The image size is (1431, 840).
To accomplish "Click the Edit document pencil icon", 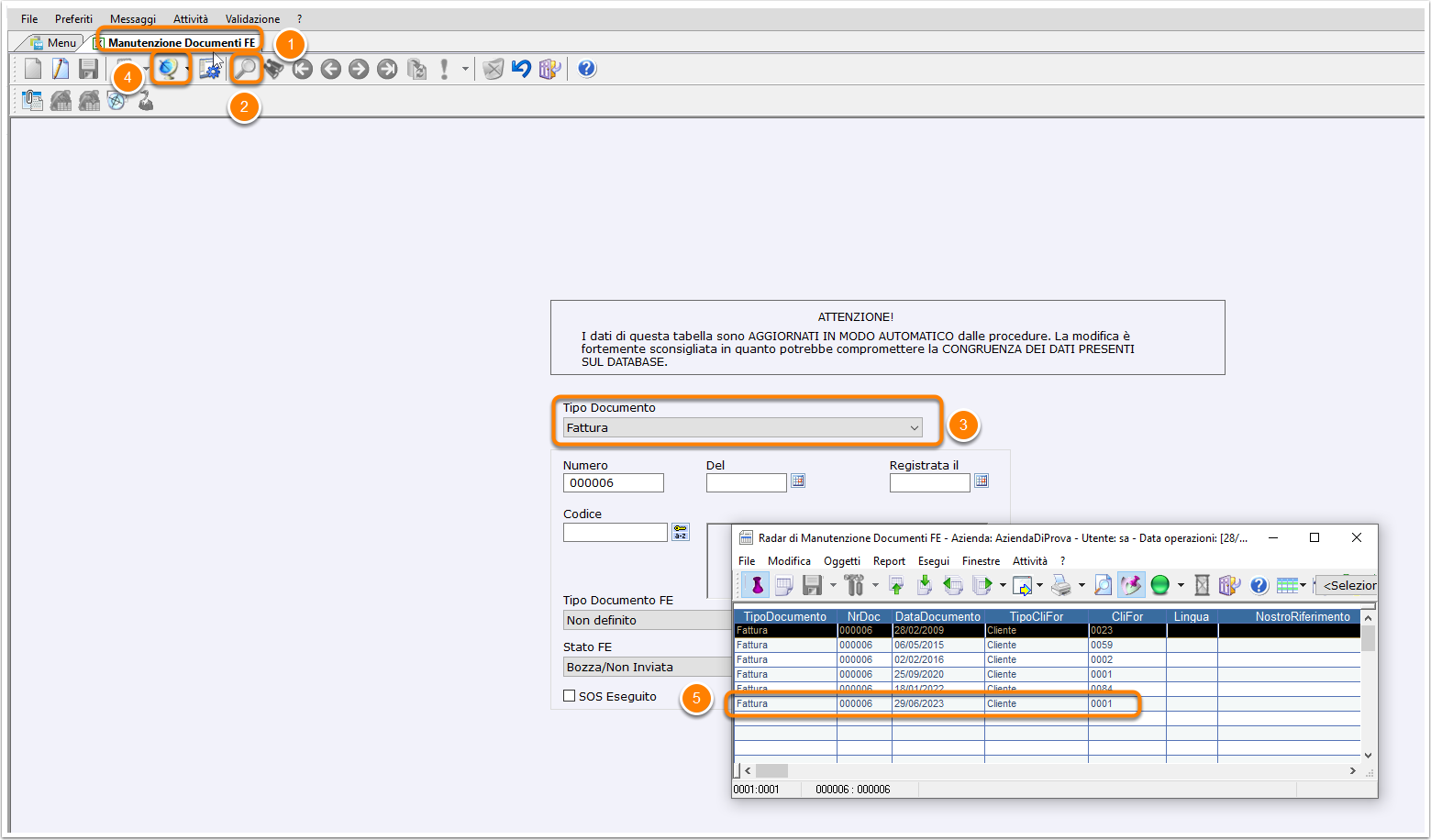I will click(61, 69).
